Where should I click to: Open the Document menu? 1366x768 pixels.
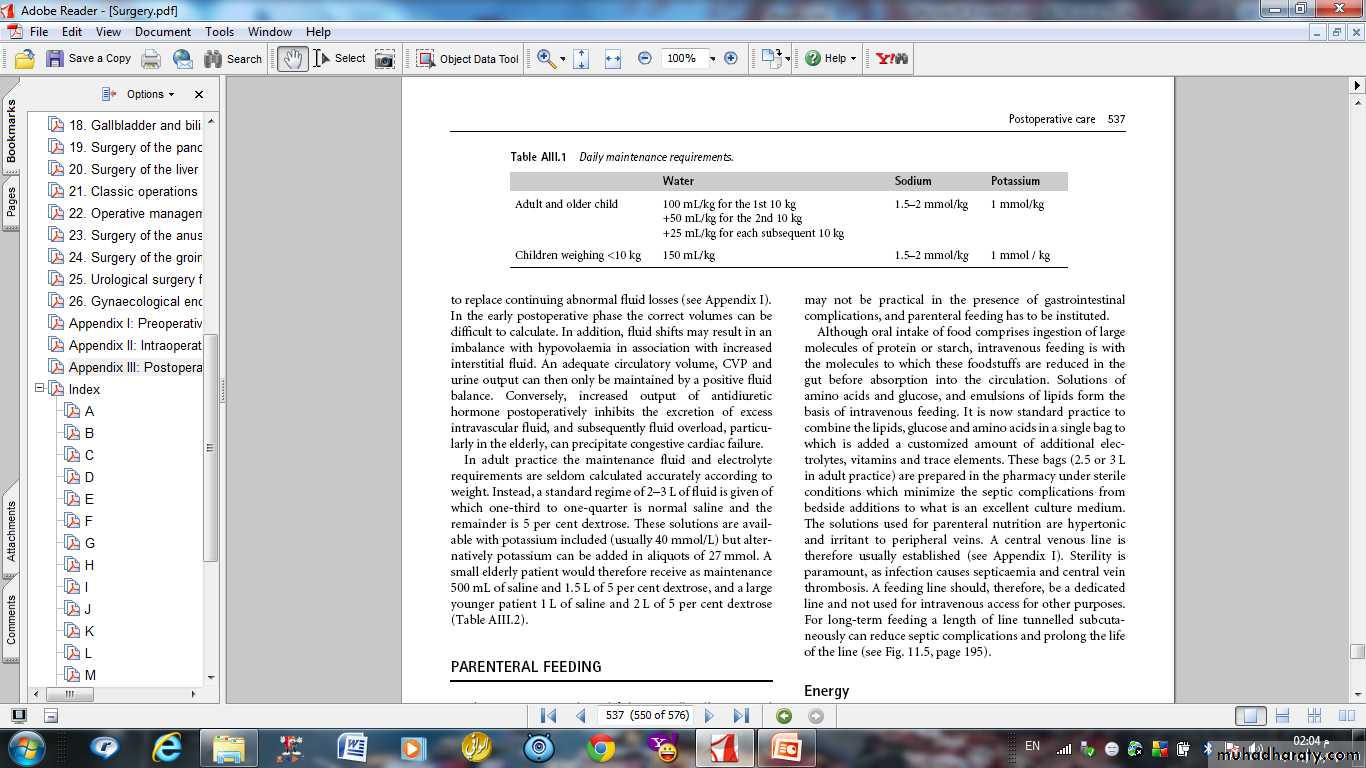click(x=163, y=32)
